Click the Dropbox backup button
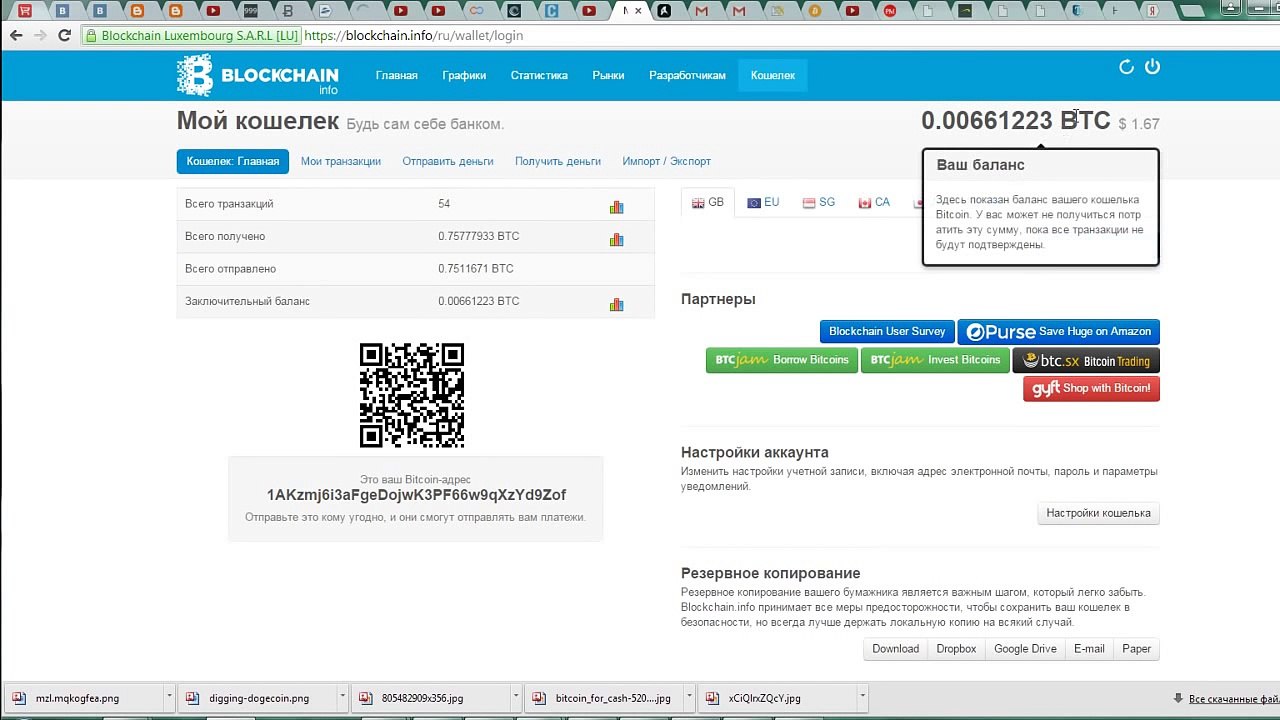This screenshot has height=720, width=1280. (956, 649)
